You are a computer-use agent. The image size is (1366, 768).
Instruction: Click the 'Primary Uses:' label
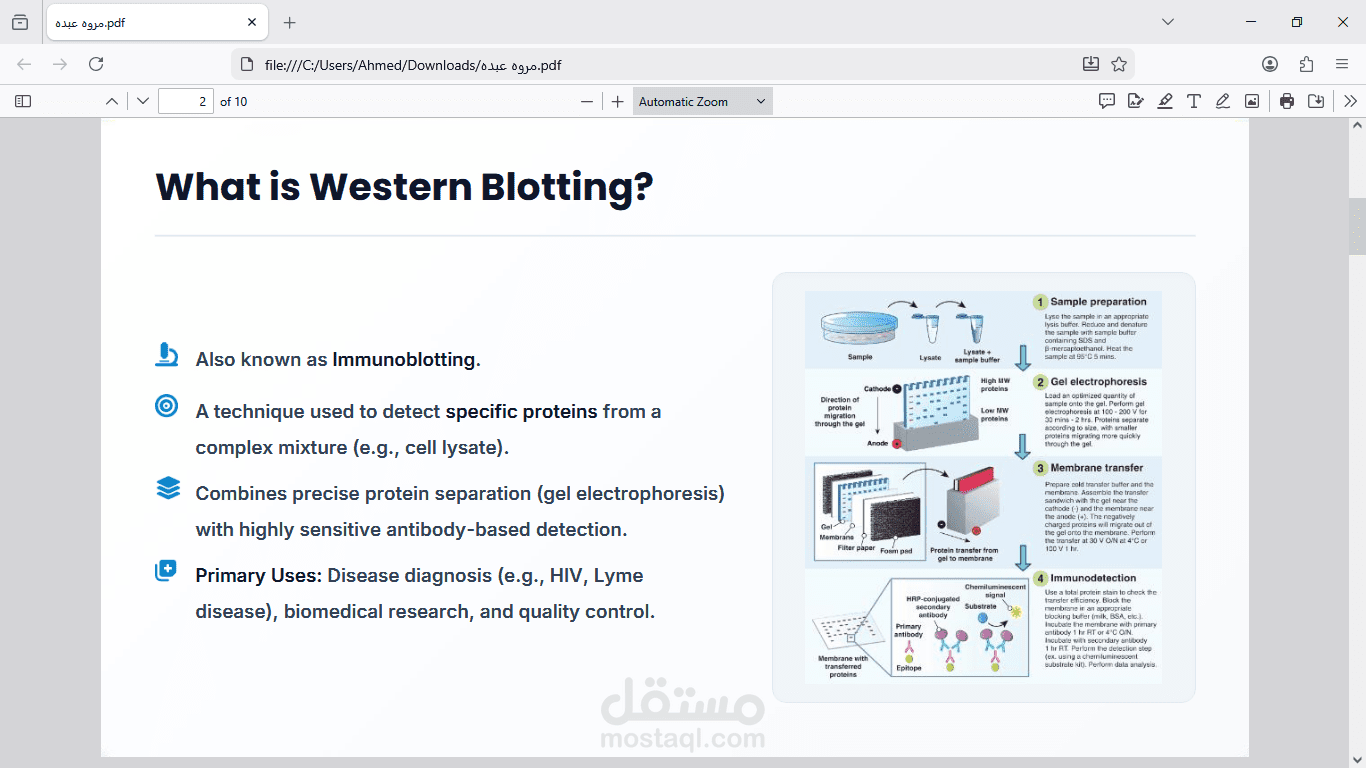click(259, 576)
